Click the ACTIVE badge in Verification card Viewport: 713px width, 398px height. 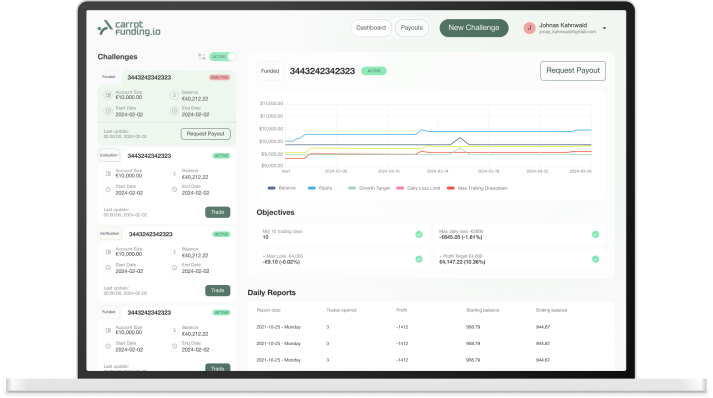coord(221,234)
